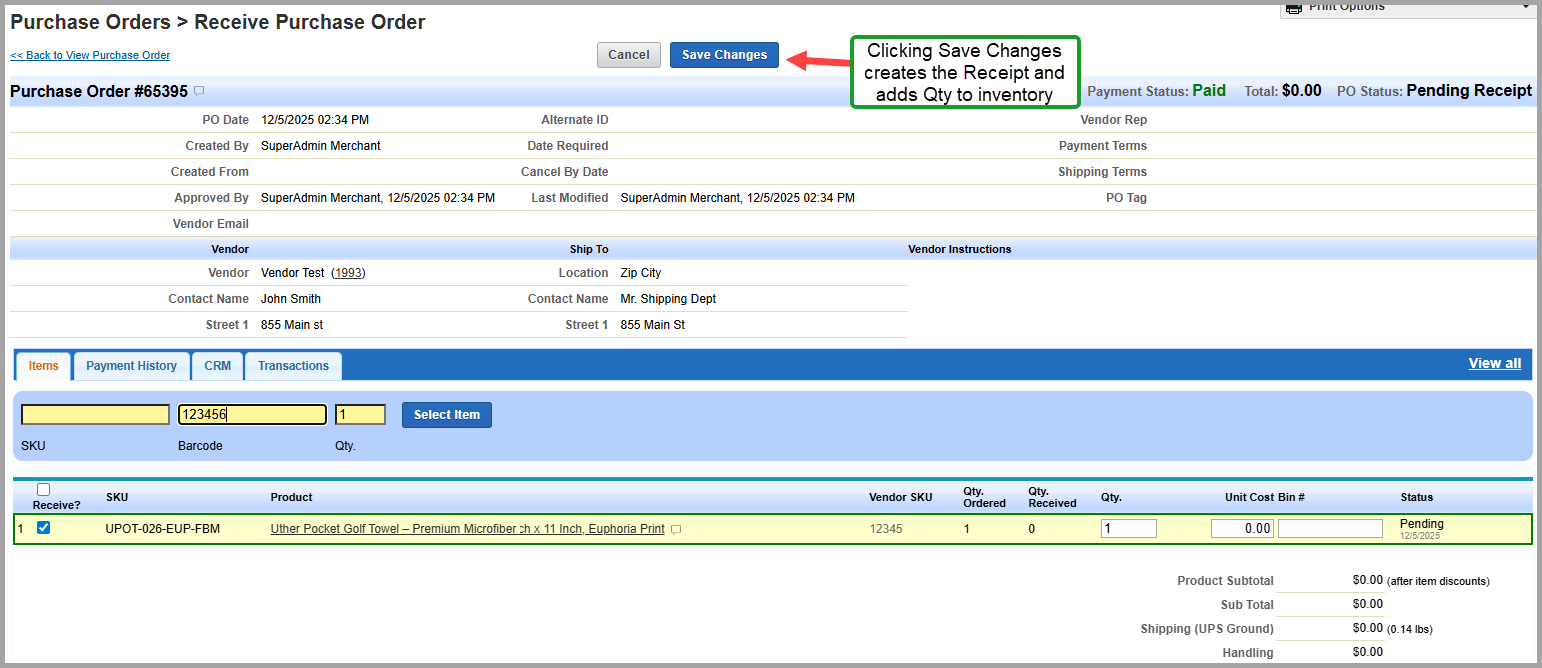This screenshot has width=1542, height=668.
Task: Click the Cancel button
Action: [629, 55]
